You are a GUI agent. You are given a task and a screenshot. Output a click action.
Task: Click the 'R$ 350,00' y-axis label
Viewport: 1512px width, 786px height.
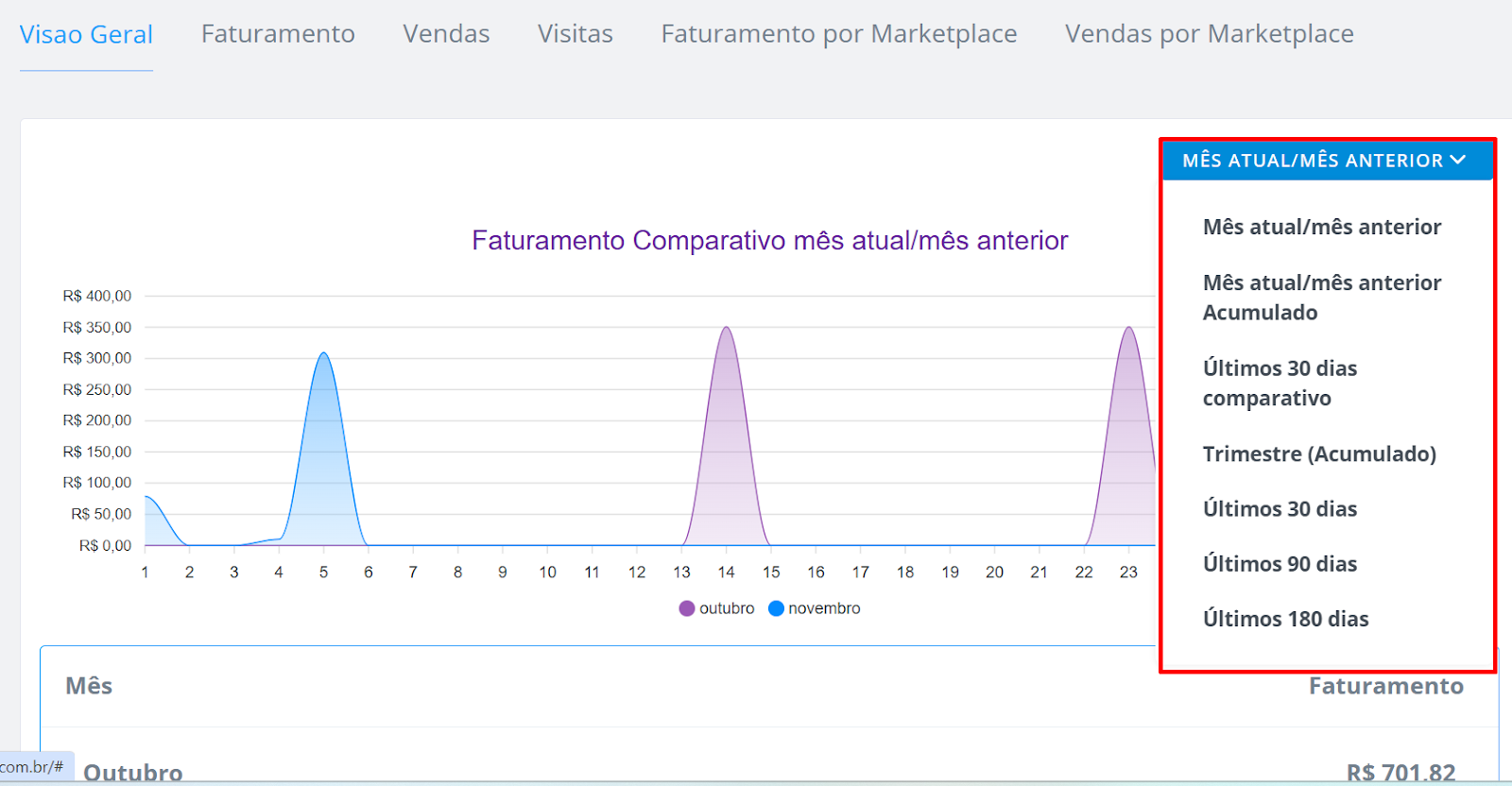(x=97, y=327)
